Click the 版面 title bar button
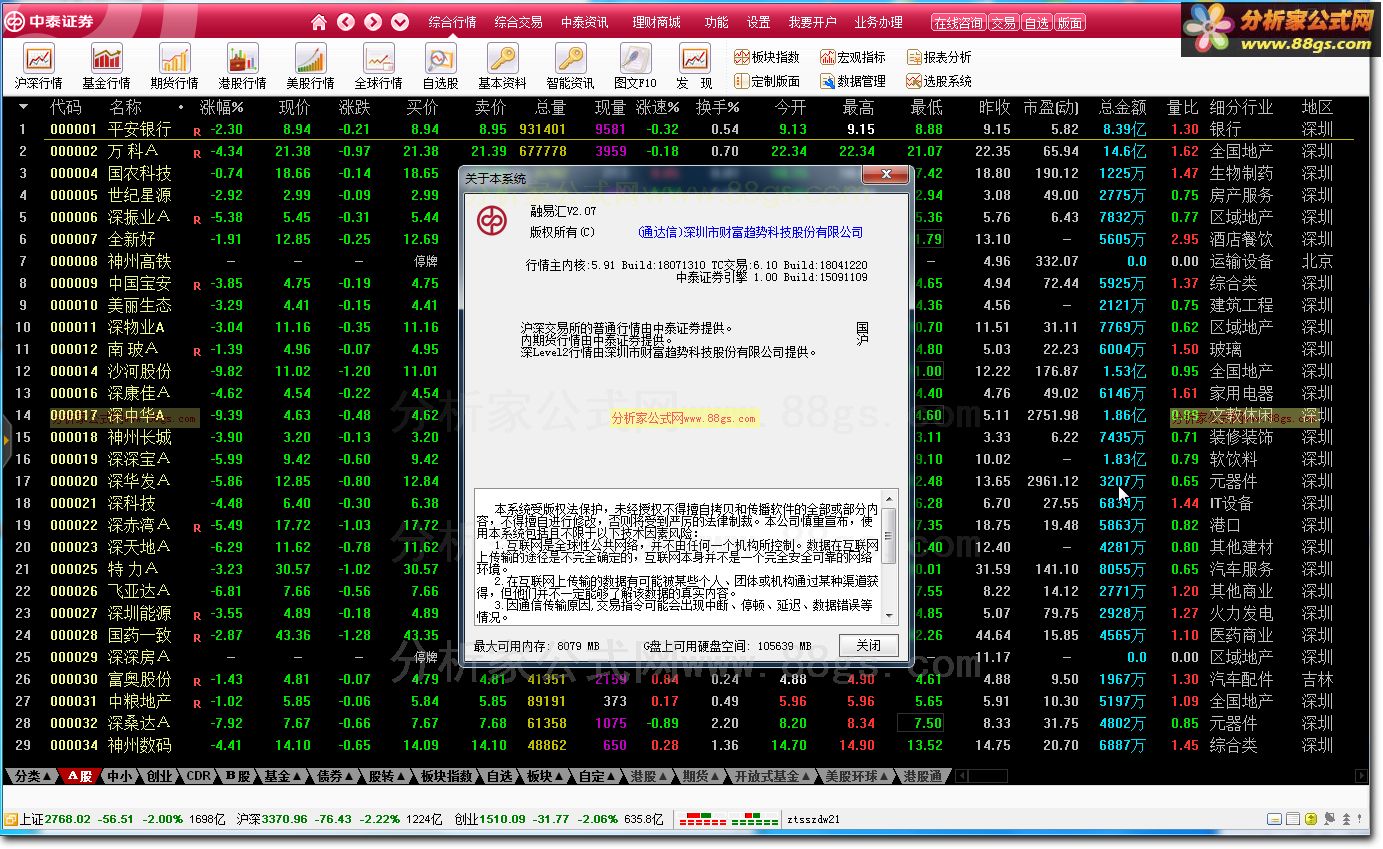The height and width of the screenshot is (849, 1383). click(x=1069, y=22)
